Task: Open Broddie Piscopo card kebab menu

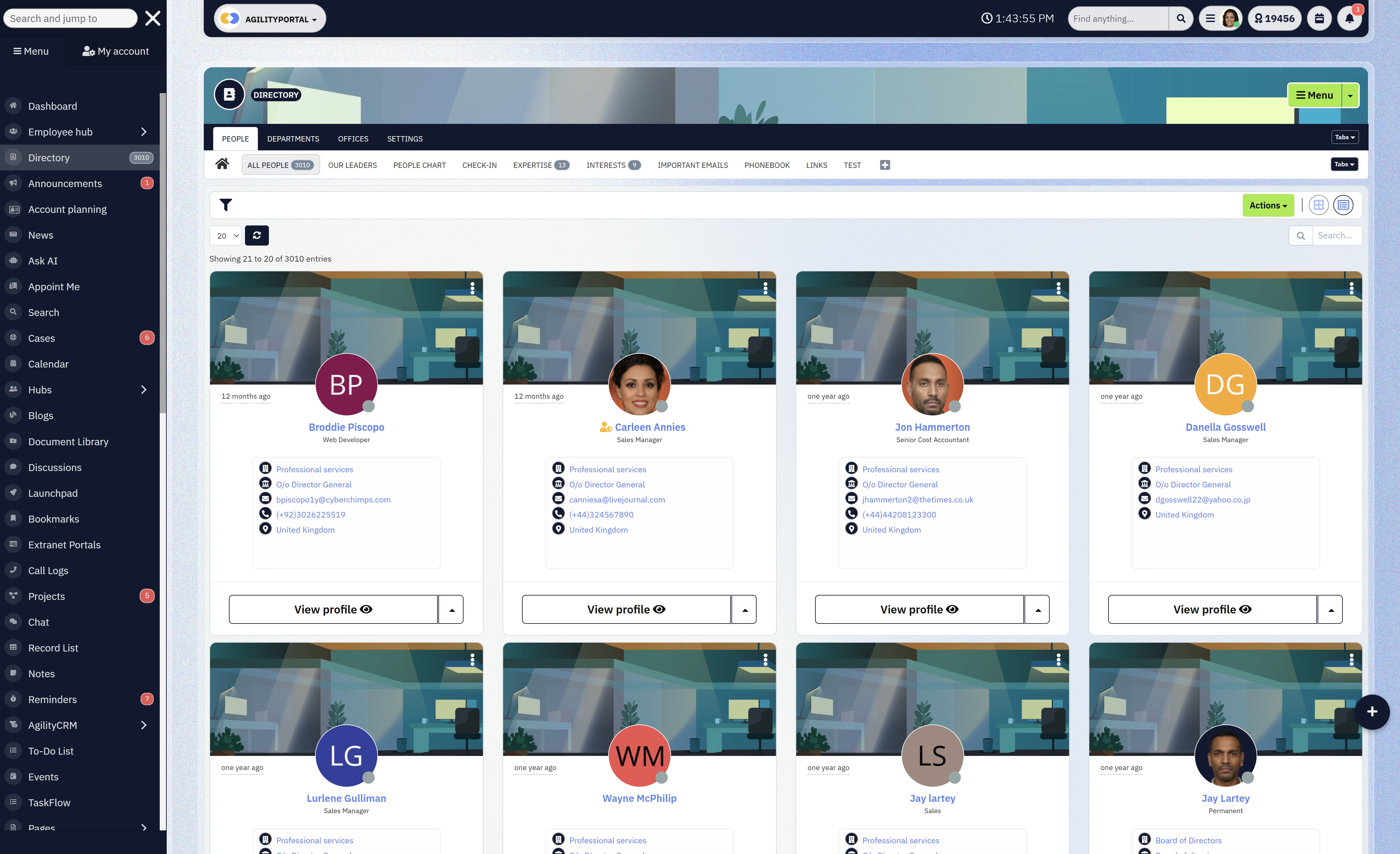Action: click(472, 288)
